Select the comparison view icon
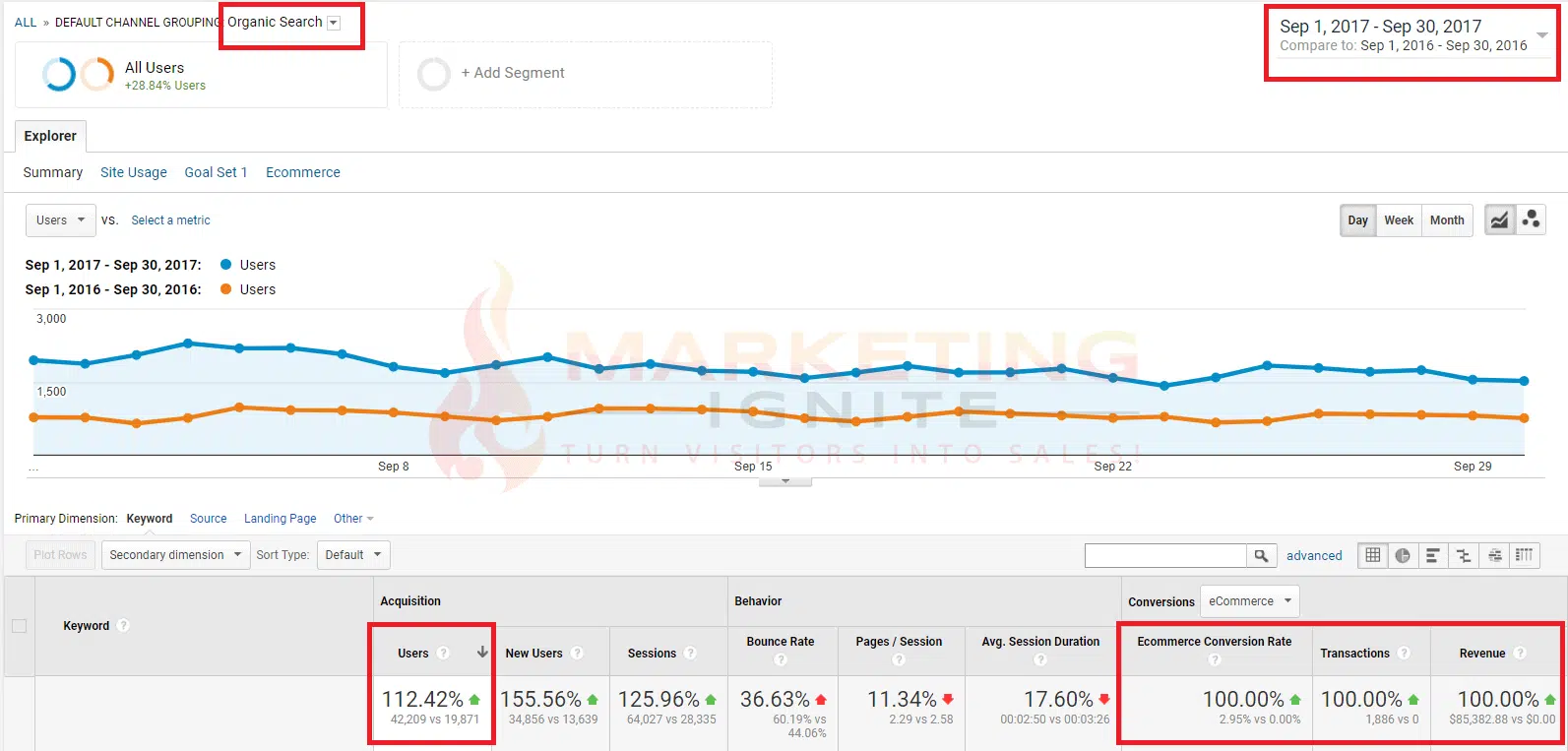 (x=1464, y=555)
